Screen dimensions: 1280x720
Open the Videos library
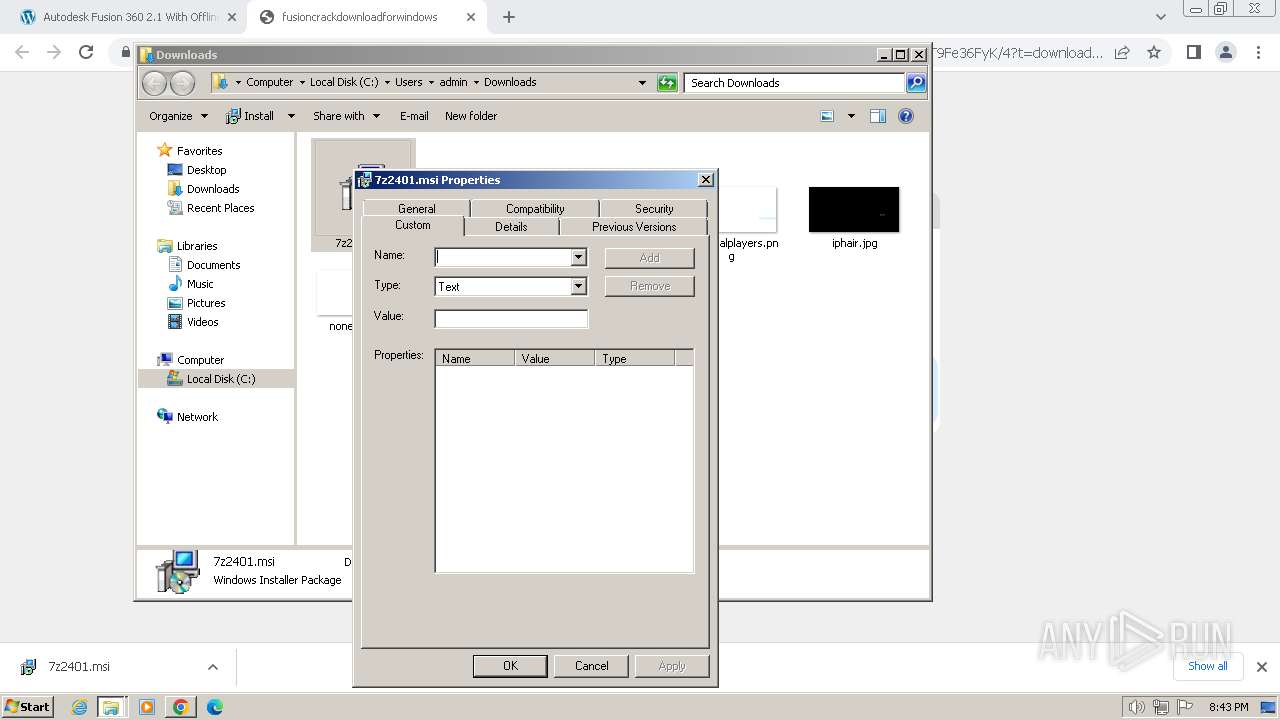point(202,322)
